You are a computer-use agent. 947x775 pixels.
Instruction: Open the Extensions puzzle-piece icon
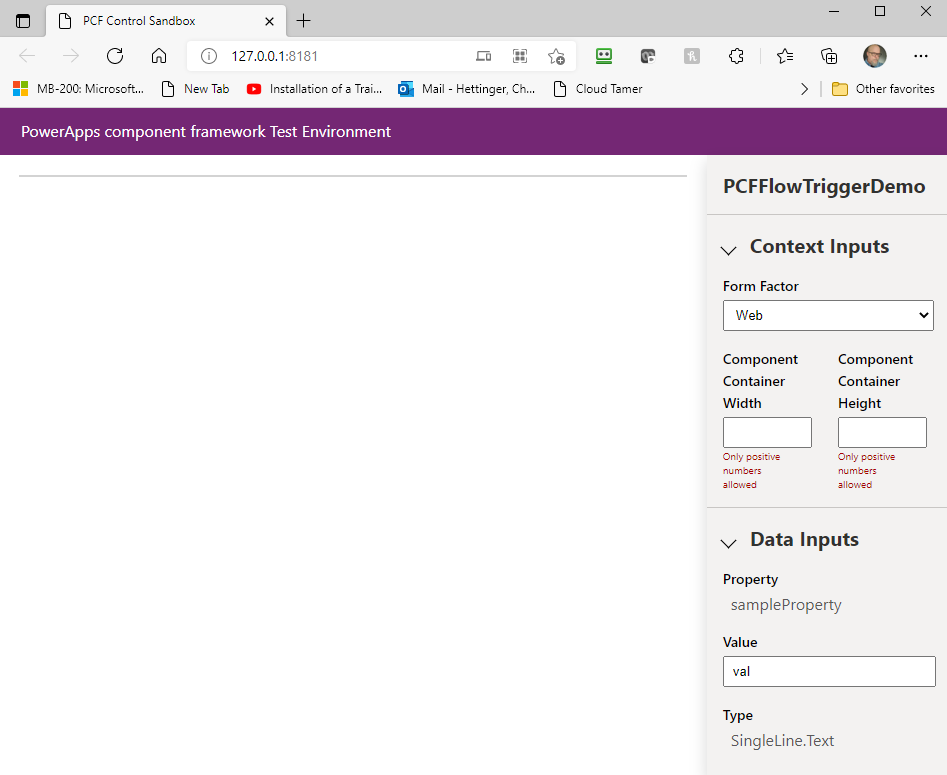736,56
